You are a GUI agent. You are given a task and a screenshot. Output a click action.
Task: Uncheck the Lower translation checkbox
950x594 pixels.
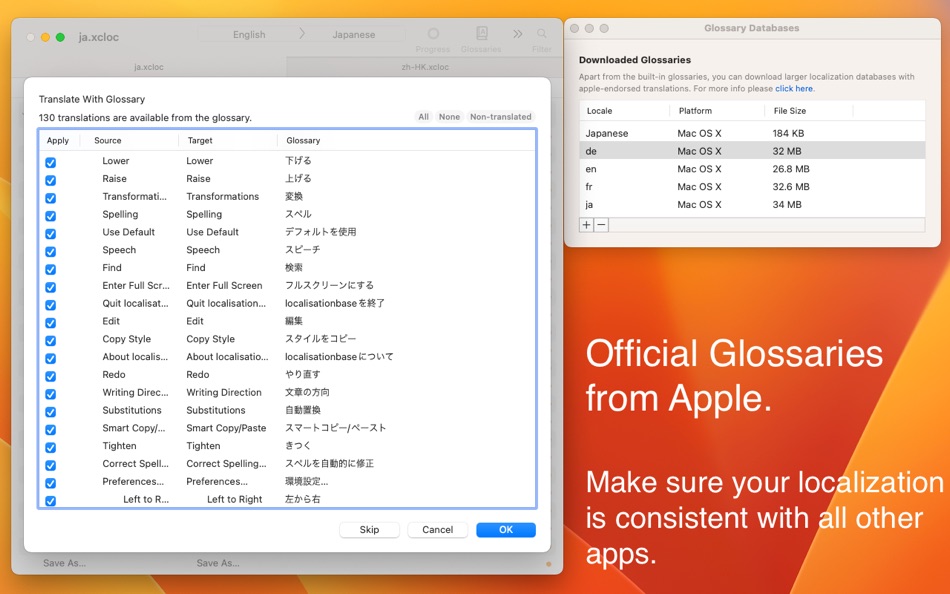[50, 162]
